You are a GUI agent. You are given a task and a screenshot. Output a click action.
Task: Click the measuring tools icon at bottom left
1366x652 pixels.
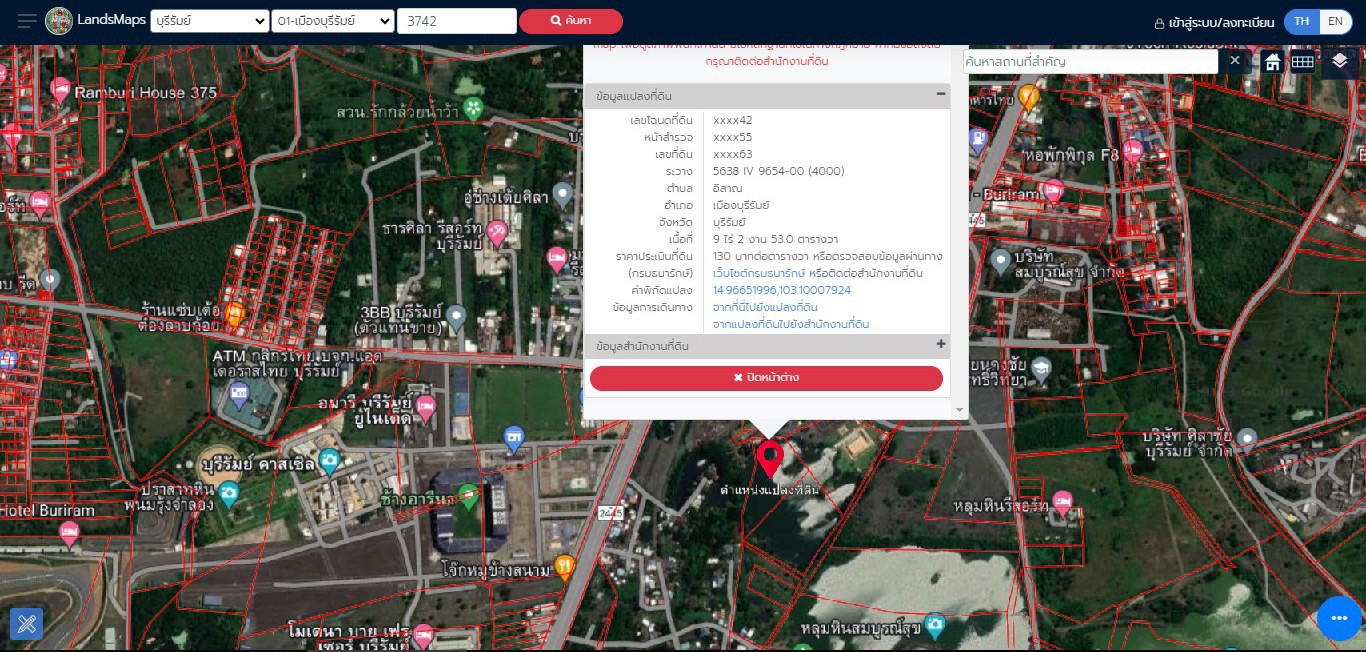[x=27, y=624]
